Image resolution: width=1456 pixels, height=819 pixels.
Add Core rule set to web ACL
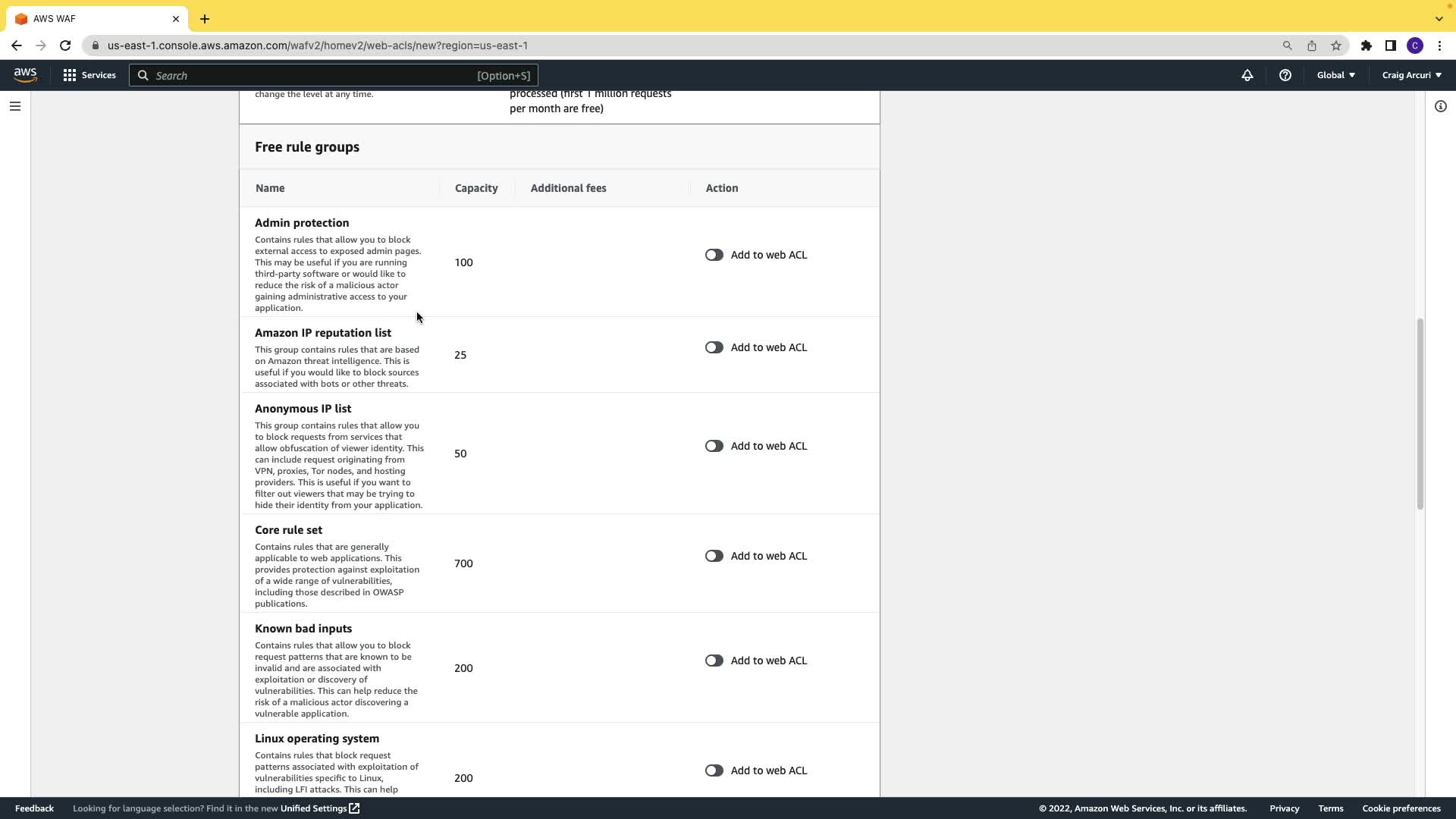pos(714,556)
